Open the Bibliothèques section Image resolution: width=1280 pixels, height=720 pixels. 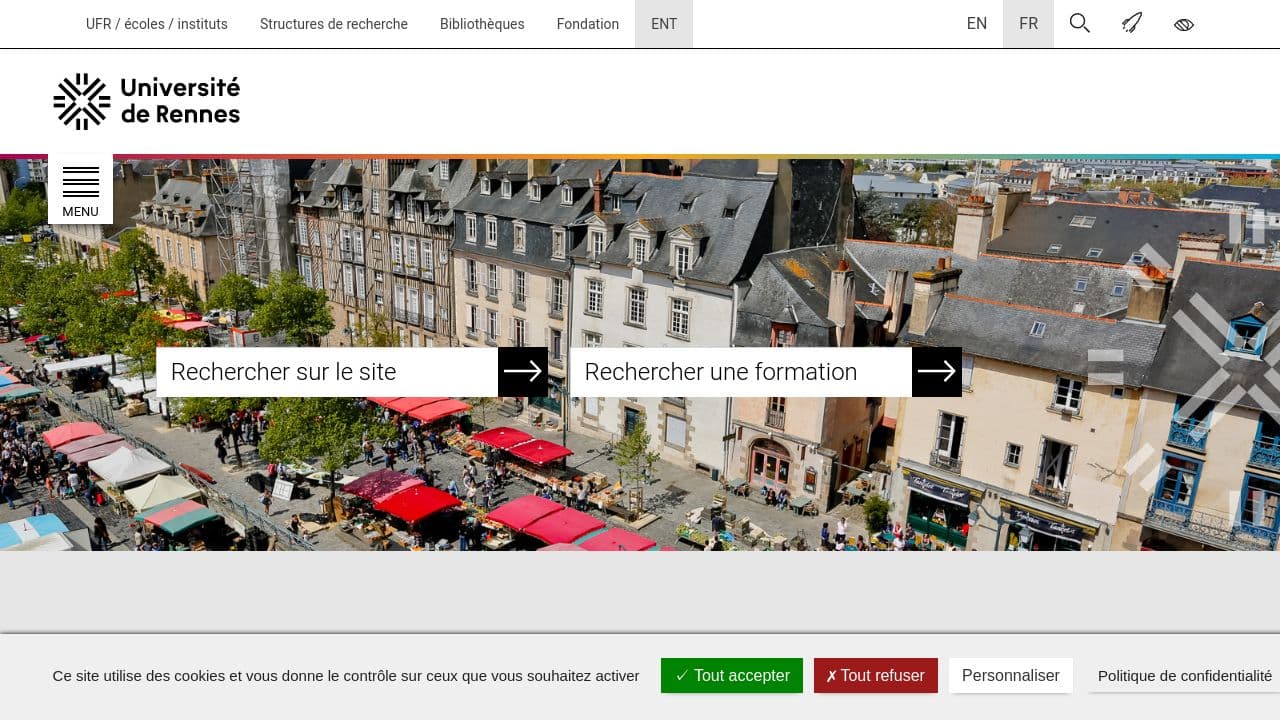pos(482,23)
